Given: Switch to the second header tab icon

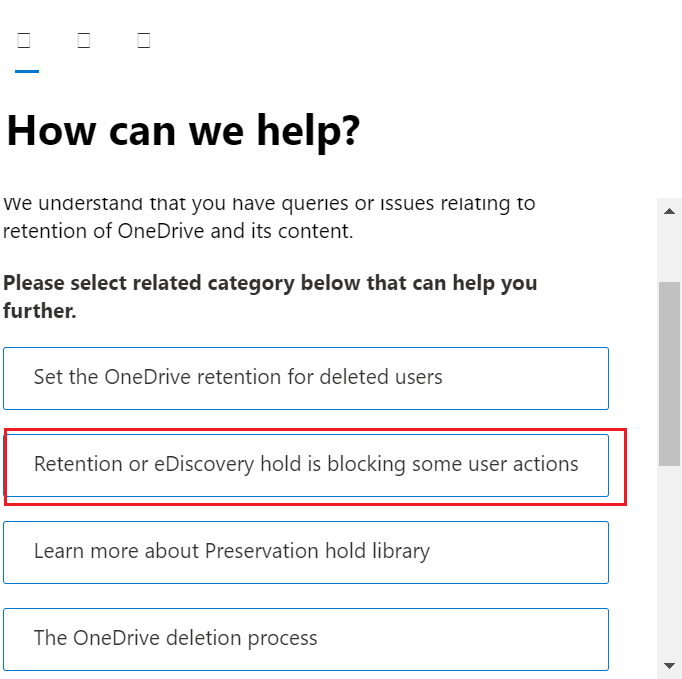Looking at the screenshot, I should (x=84, y=40).
